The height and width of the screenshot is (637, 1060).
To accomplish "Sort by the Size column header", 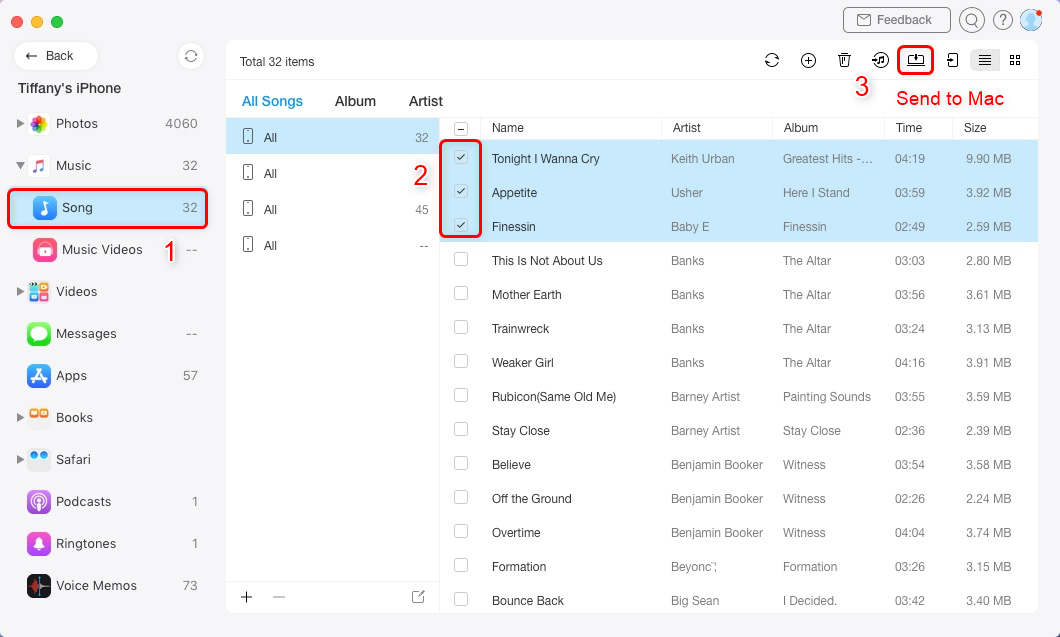I will 975,128.
